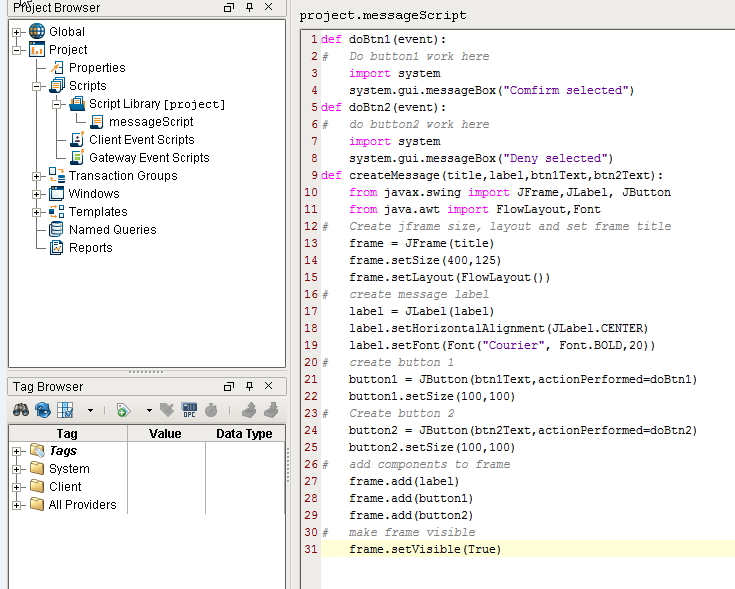Expand the Templates node

(37, 212)
